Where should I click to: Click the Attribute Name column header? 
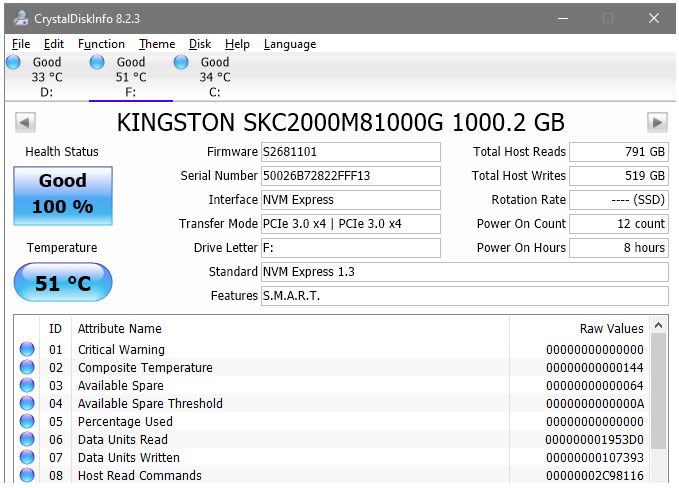click(290, 329)
